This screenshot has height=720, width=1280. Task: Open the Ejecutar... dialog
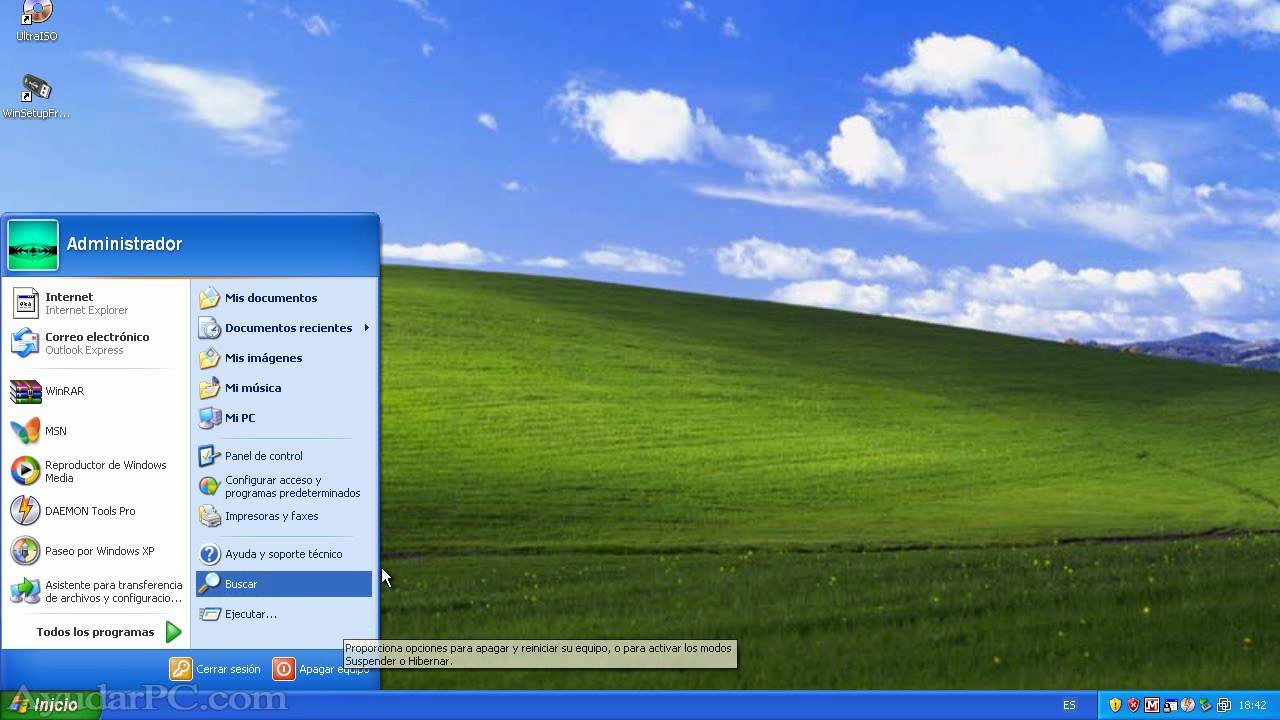pos(284,614)
